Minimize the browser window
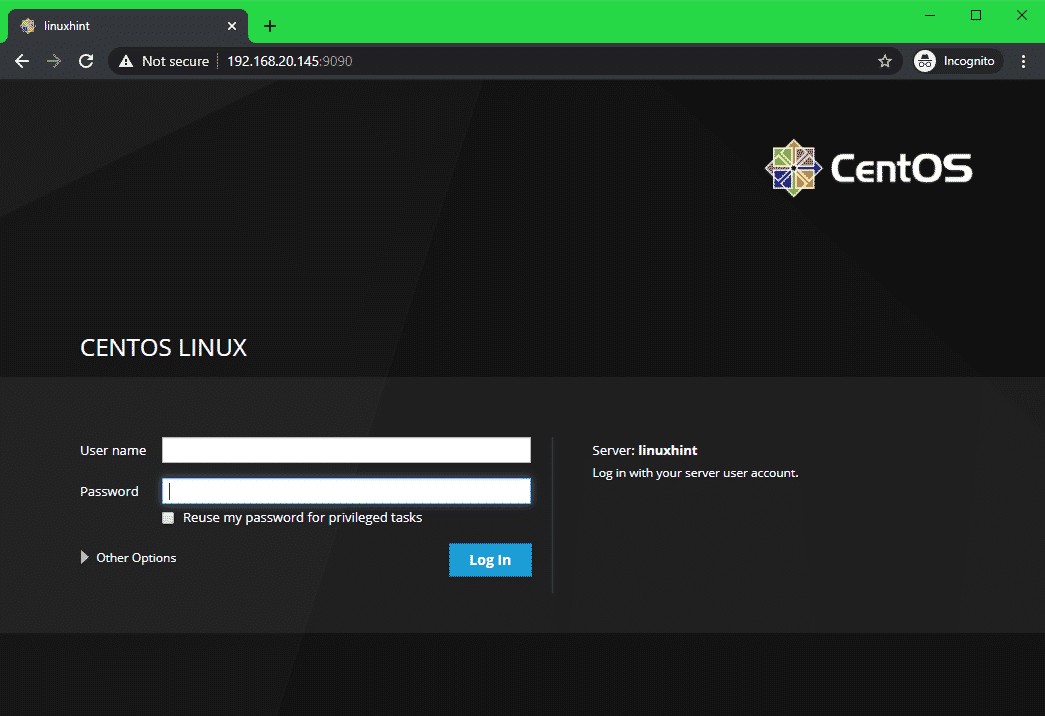The image size is (1045, 716). 930,15
